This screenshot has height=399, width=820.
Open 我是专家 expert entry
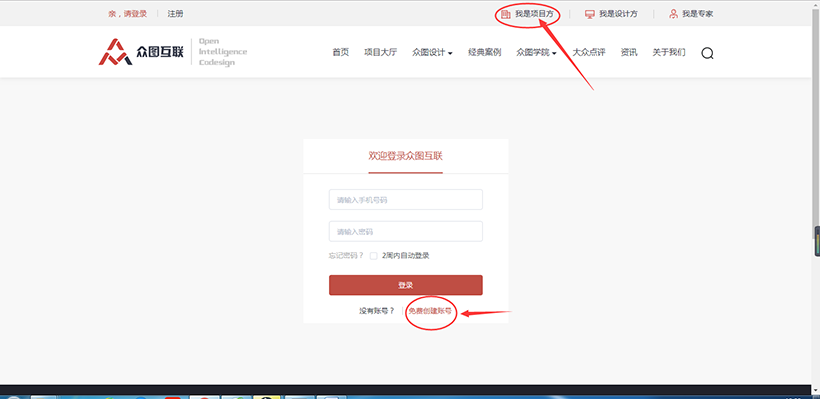[691, 14]
